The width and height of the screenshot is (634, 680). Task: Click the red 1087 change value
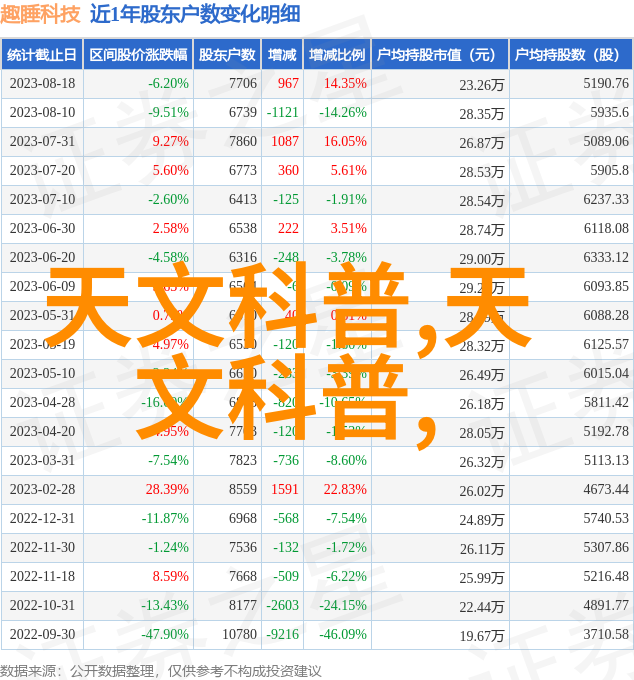coord(285,141)
